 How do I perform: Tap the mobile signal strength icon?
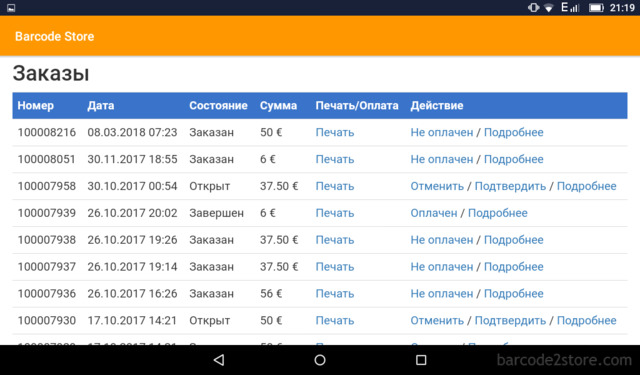[x=571, y=7]
